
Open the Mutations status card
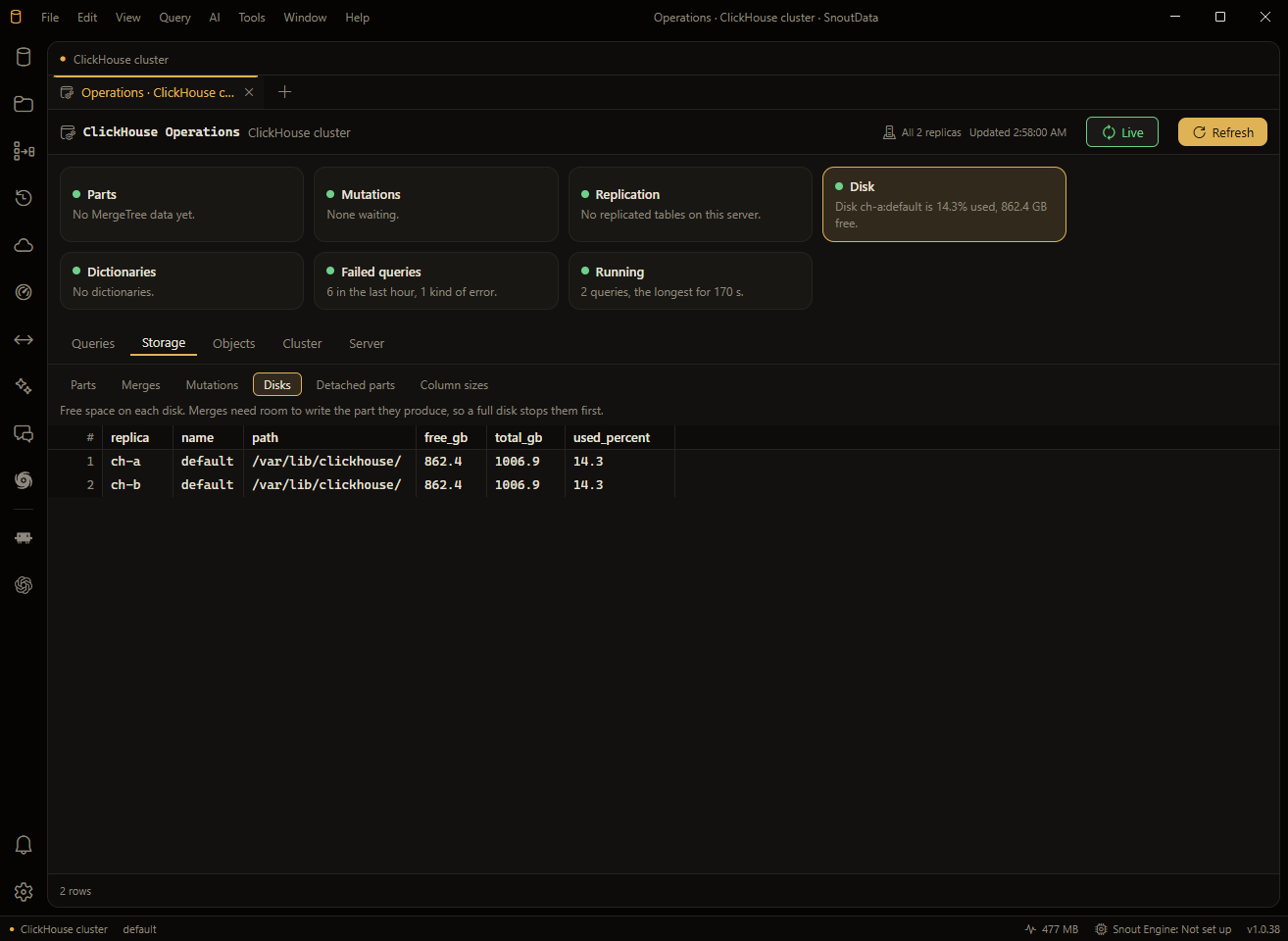[436, 204]
